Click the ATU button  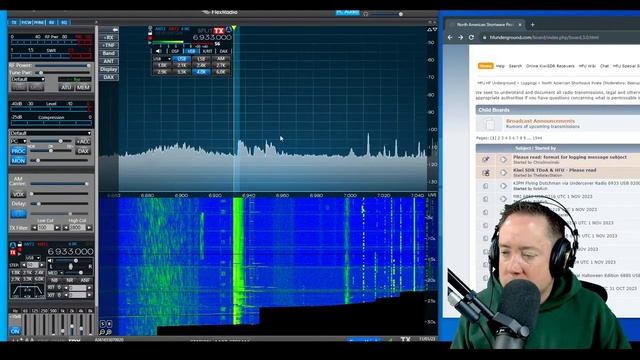tap(66, 87)
